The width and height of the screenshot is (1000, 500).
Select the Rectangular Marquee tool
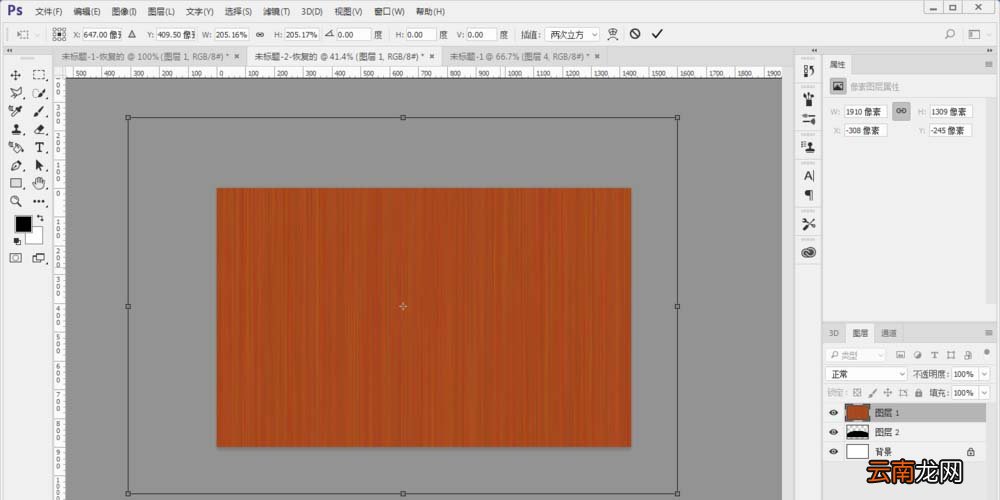point(39,75)
